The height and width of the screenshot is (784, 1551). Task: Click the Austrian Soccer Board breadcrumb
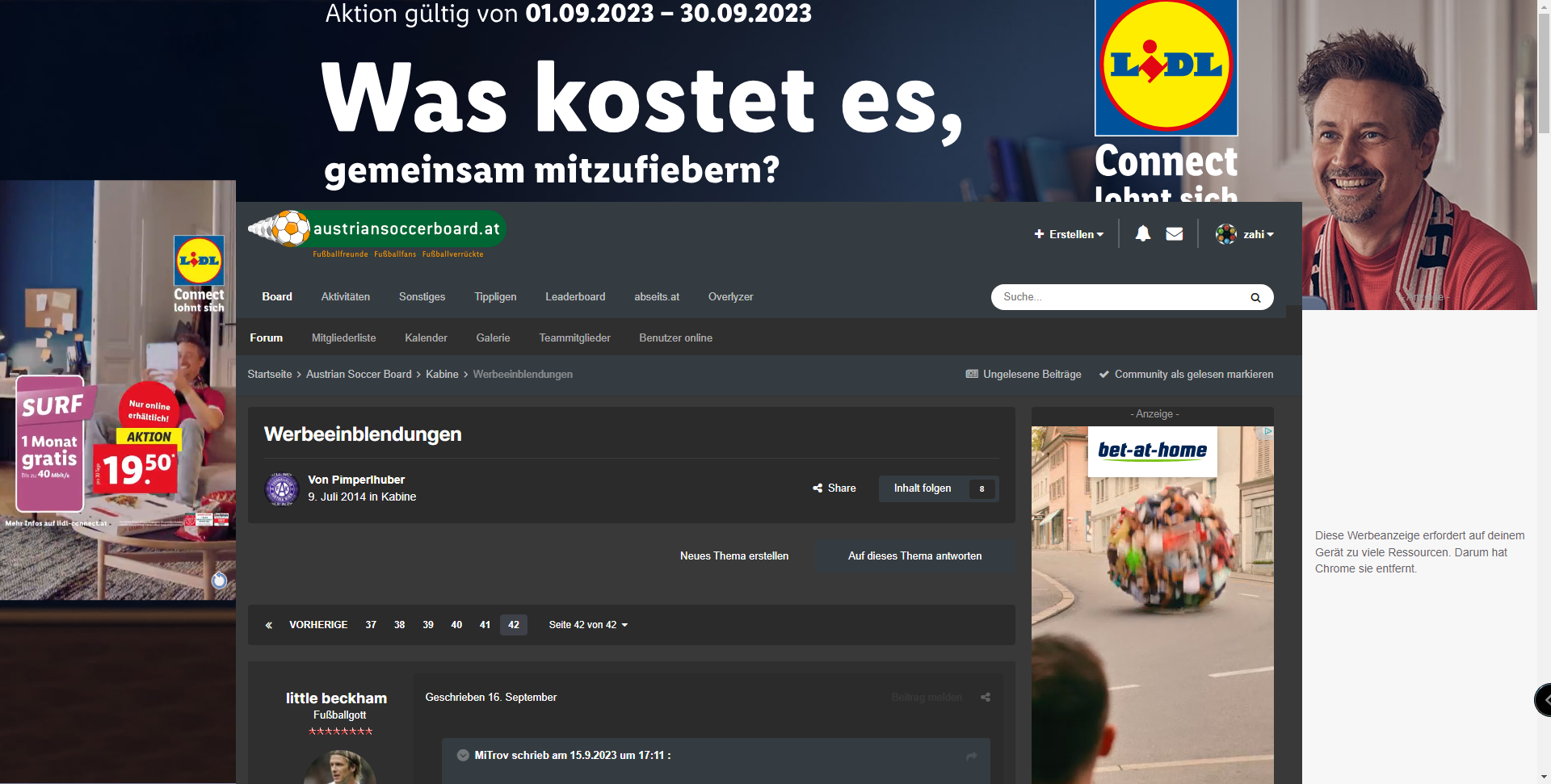click(359, 375)
